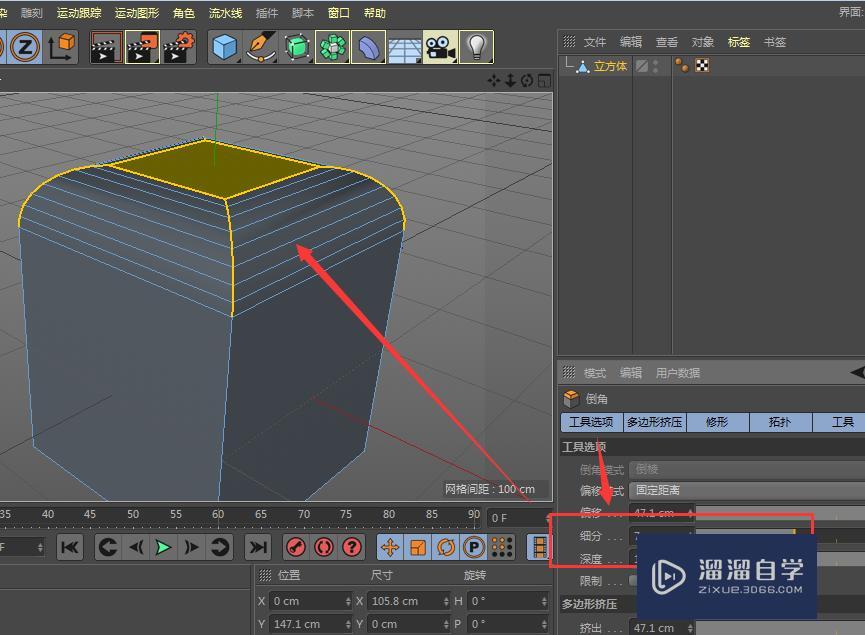Open the 运动图形 menu

click(x=137, y=13)
